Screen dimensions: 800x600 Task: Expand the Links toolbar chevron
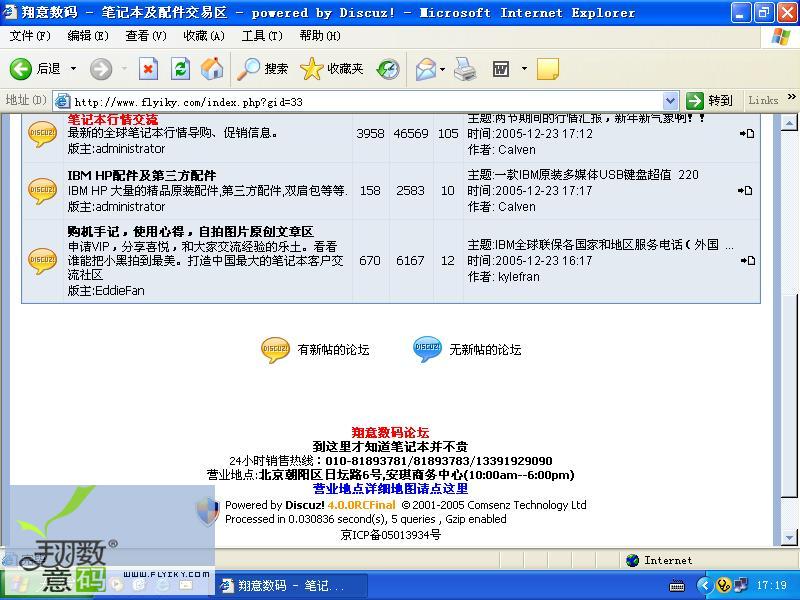[x=792, y=97]
